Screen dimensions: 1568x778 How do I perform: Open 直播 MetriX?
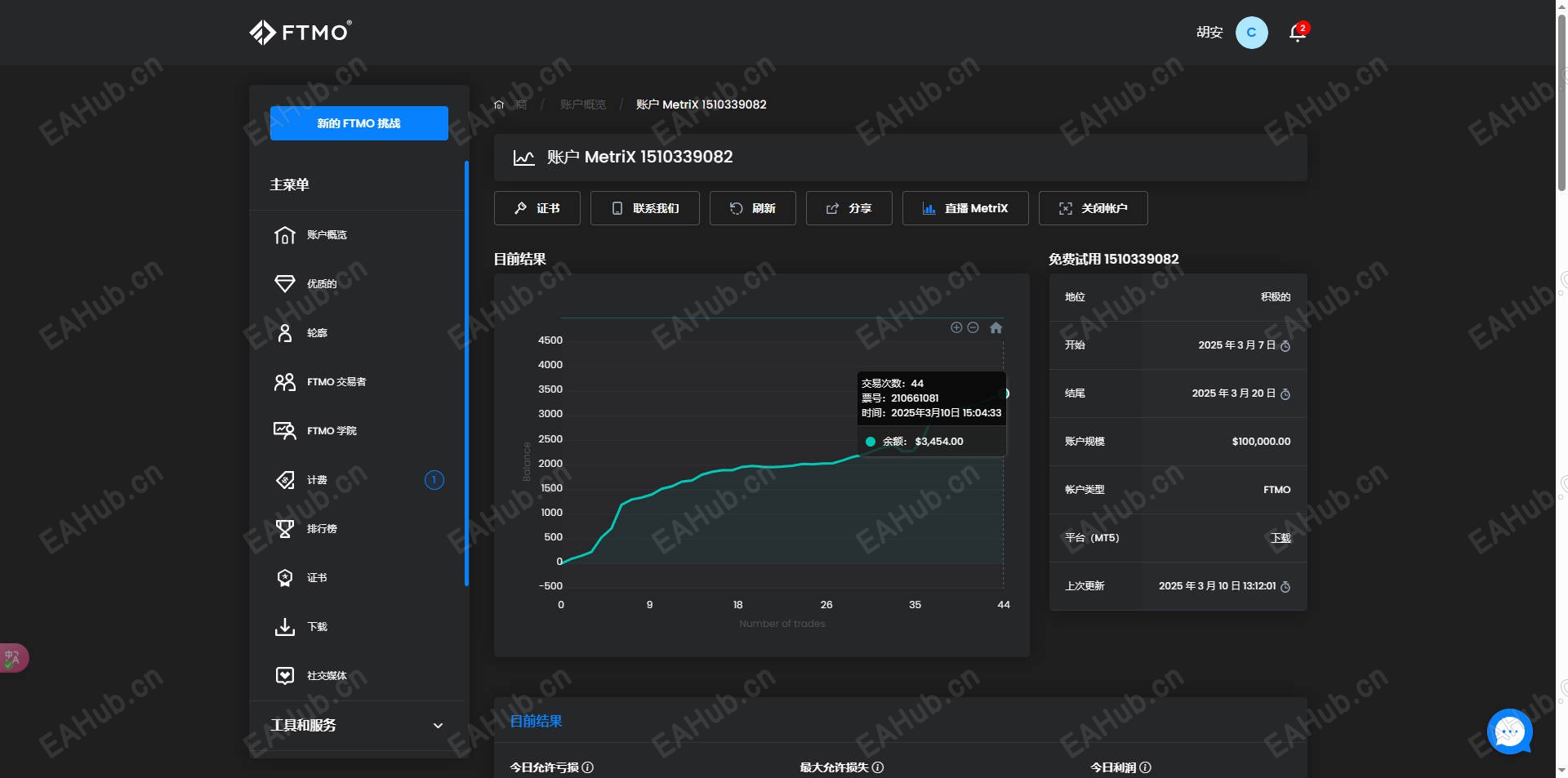click(x=965, y=208)
